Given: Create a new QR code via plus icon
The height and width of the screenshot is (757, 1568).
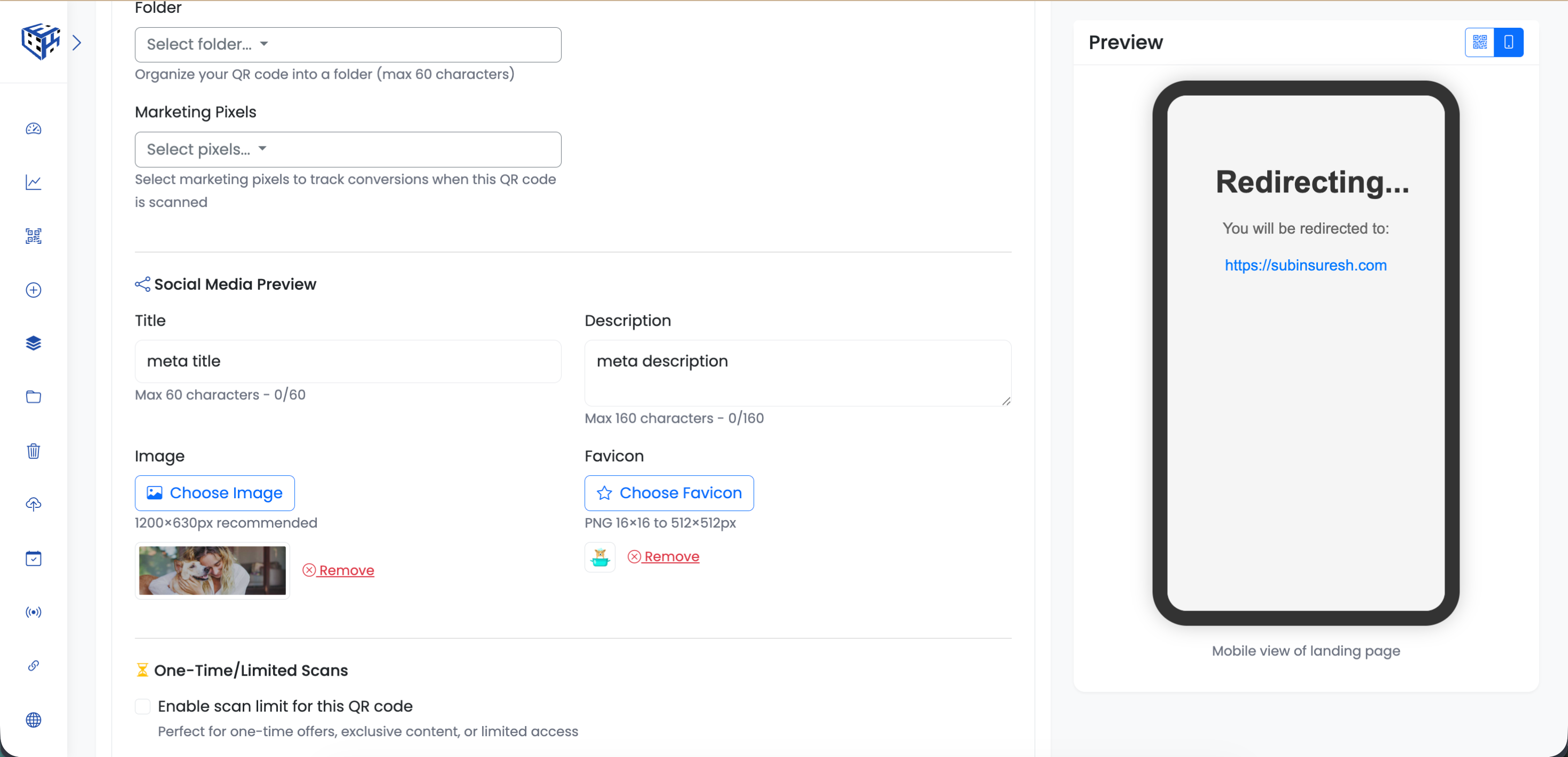Looking at the screenshot, I should [34, 290].
